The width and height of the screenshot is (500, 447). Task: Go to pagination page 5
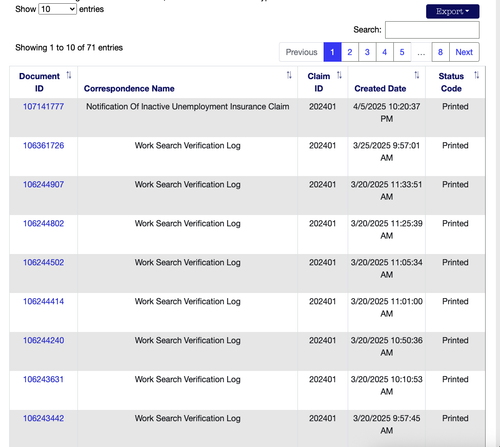click(402, 52)
